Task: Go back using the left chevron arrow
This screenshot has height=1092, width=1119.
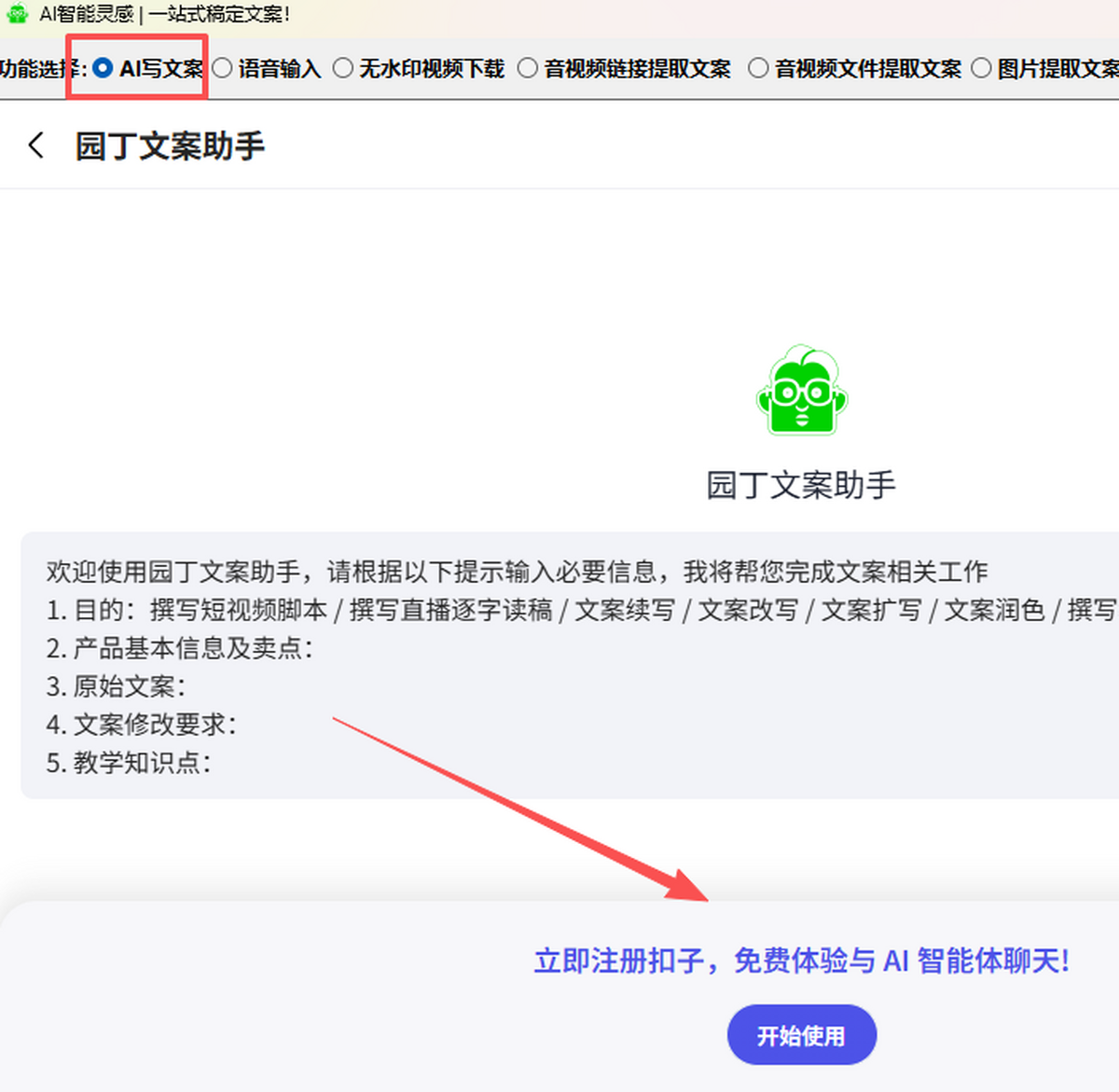Action: click(x=36, y=145)
